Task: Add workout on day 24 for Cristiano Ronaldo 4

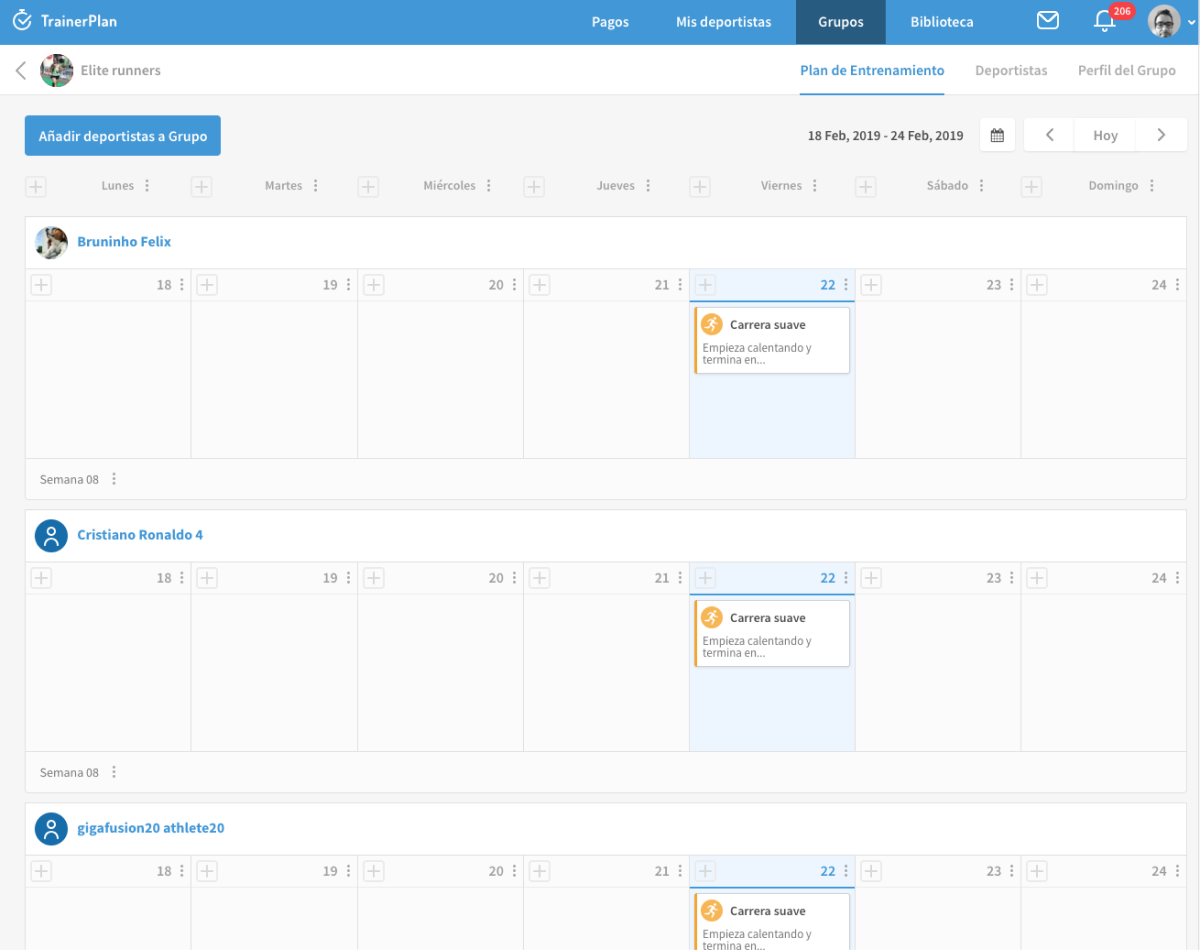Action: click(x=1037, y=578)
